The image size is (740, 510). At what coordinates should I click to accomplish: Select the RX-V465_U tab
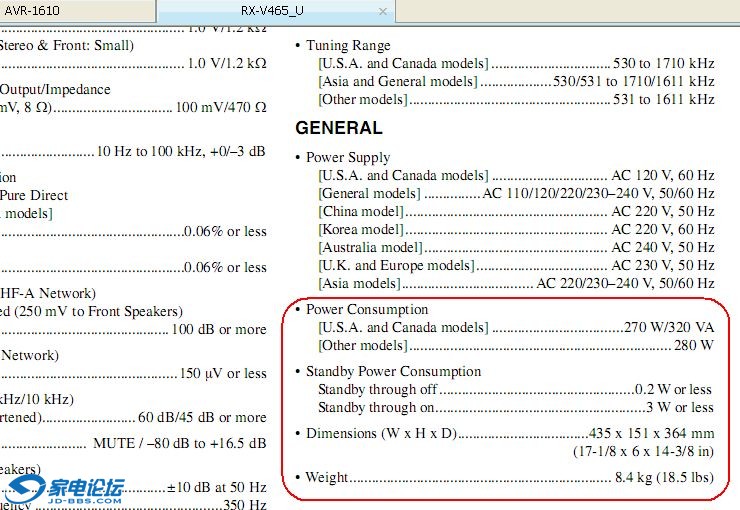point(272,10)
